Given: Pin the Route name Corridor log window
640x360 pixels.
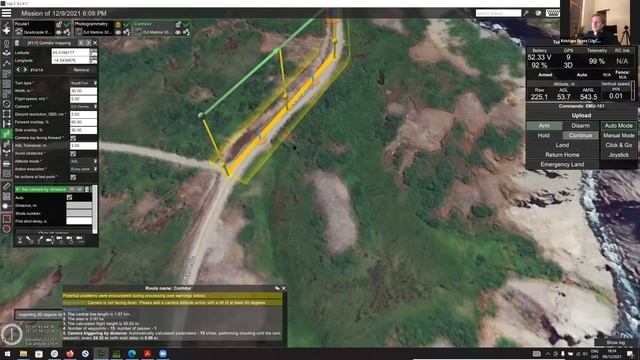Looking at the screenshot, I should coord(277,288).
